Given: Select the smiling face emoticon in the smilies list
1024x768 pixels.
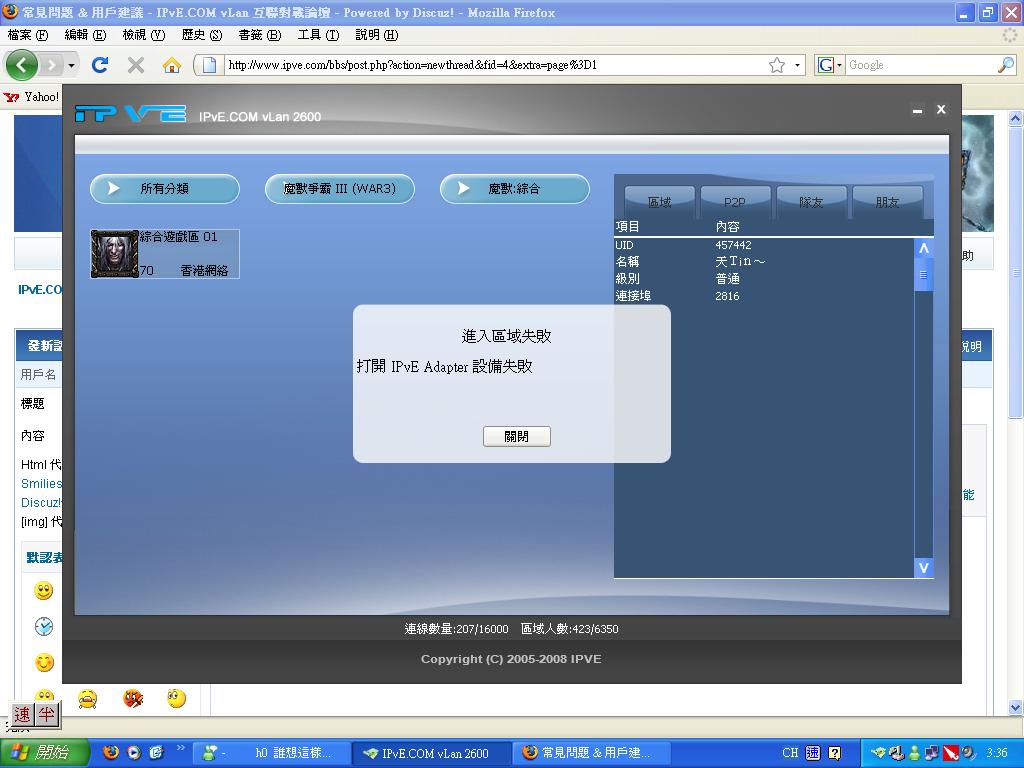Looking at the screenshot, I should click(42, 590).
